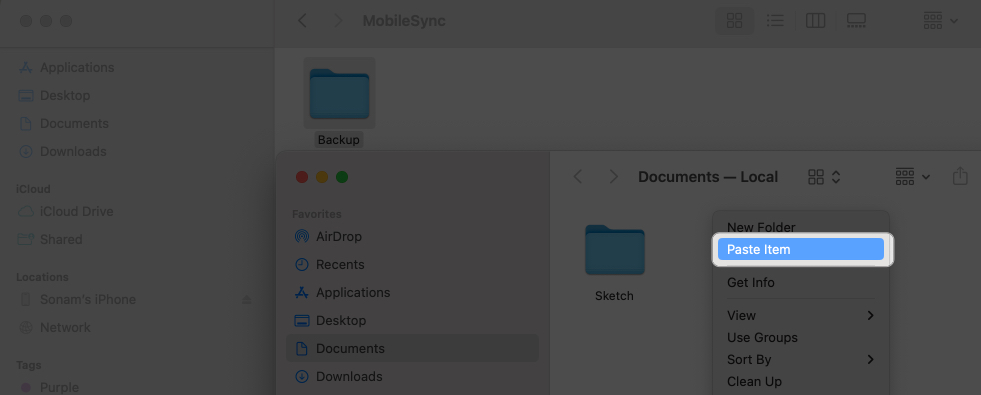Minimize the Documents window with yellow button
The height and width of the screenshot is (395, 981).
[322, 177]
